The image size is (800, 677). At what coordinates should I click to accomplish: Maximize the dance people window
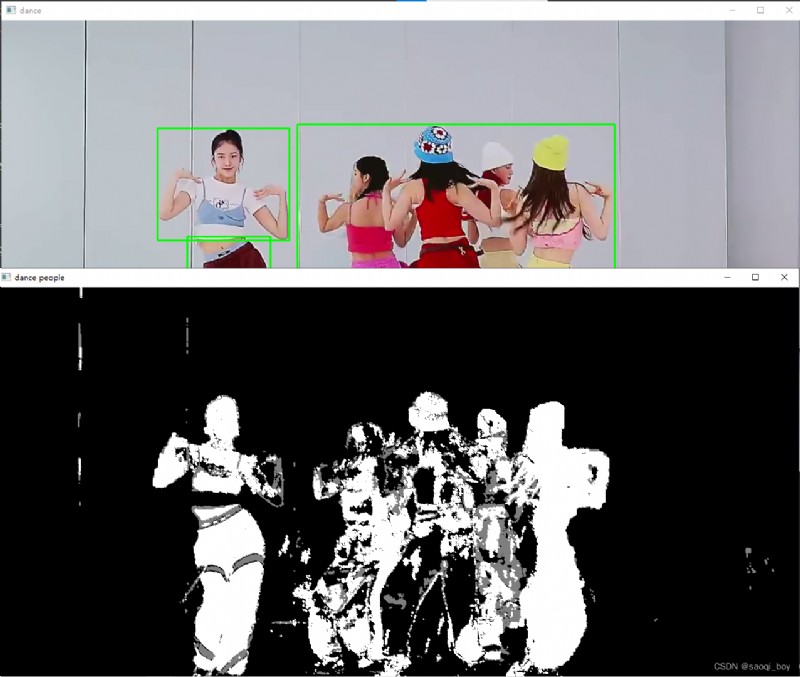756,277
